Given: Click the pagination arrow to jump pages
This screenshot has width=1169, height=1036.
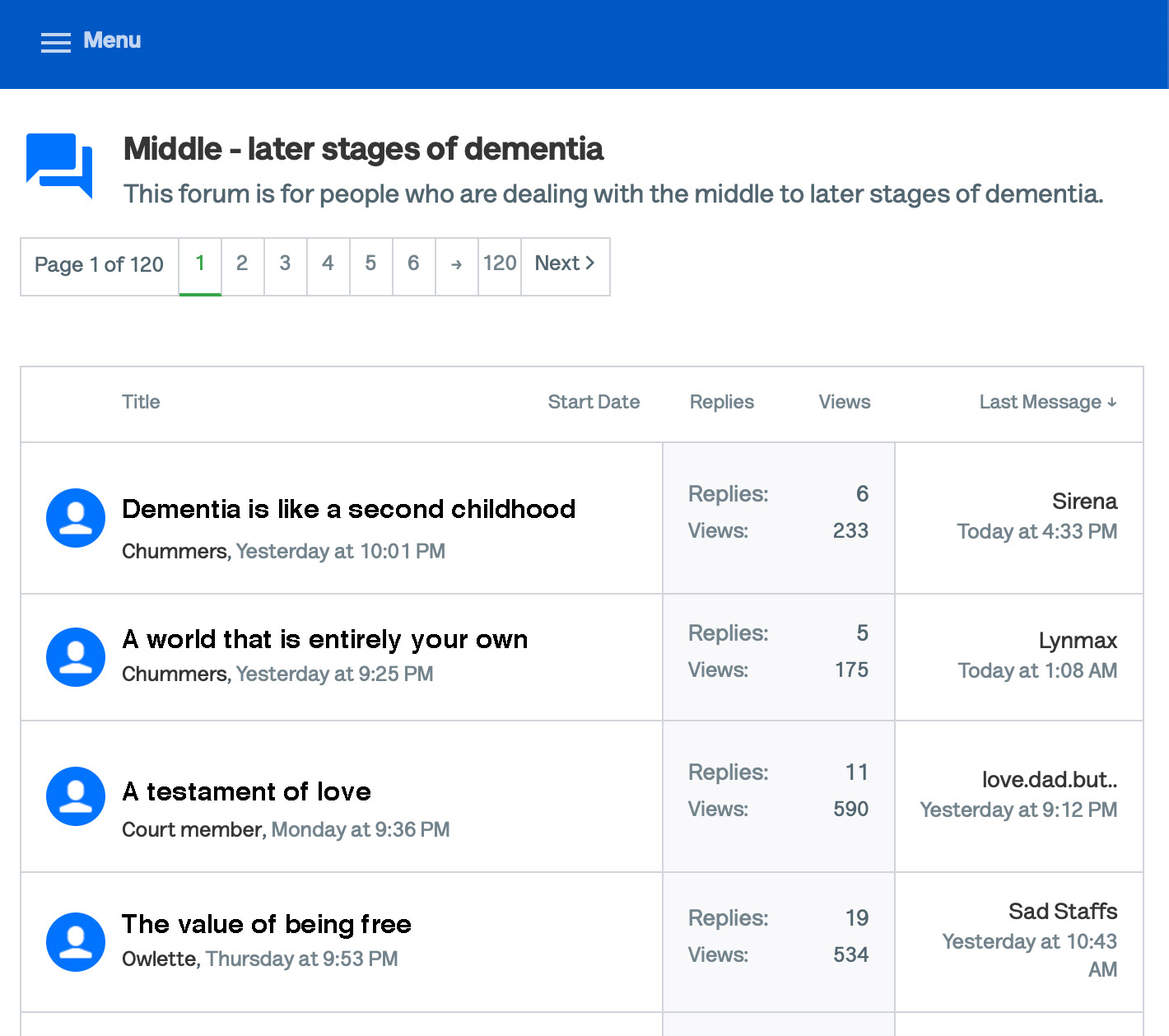Looking at the screenshot, I should pyautogui.click(x=457, y=264).
